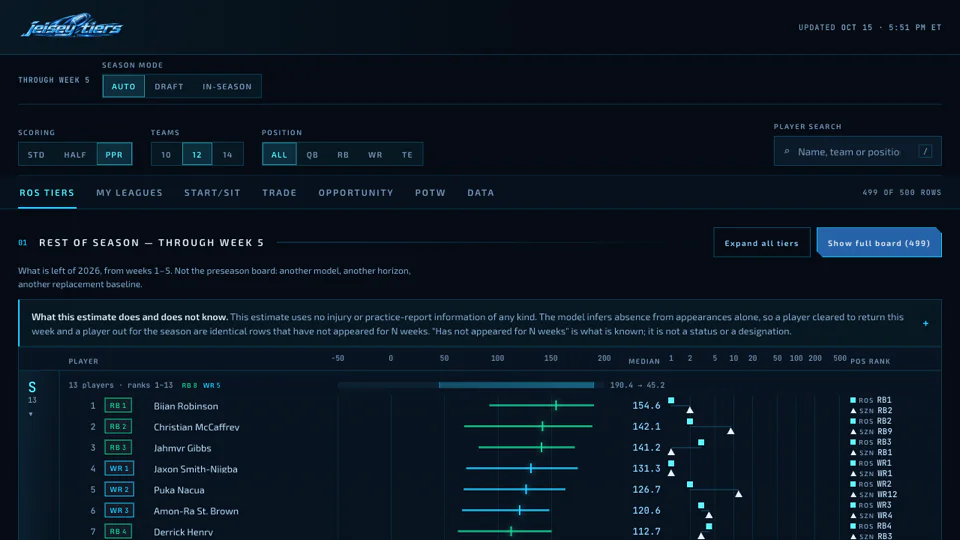The image size is (960, 540).
Task: Filter position to TE
Action: click(407, 154)
